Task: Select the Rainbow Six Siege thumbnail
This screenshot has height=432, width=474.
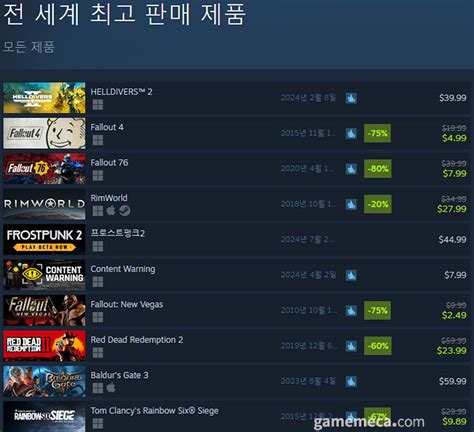Action: pos(44,416)
